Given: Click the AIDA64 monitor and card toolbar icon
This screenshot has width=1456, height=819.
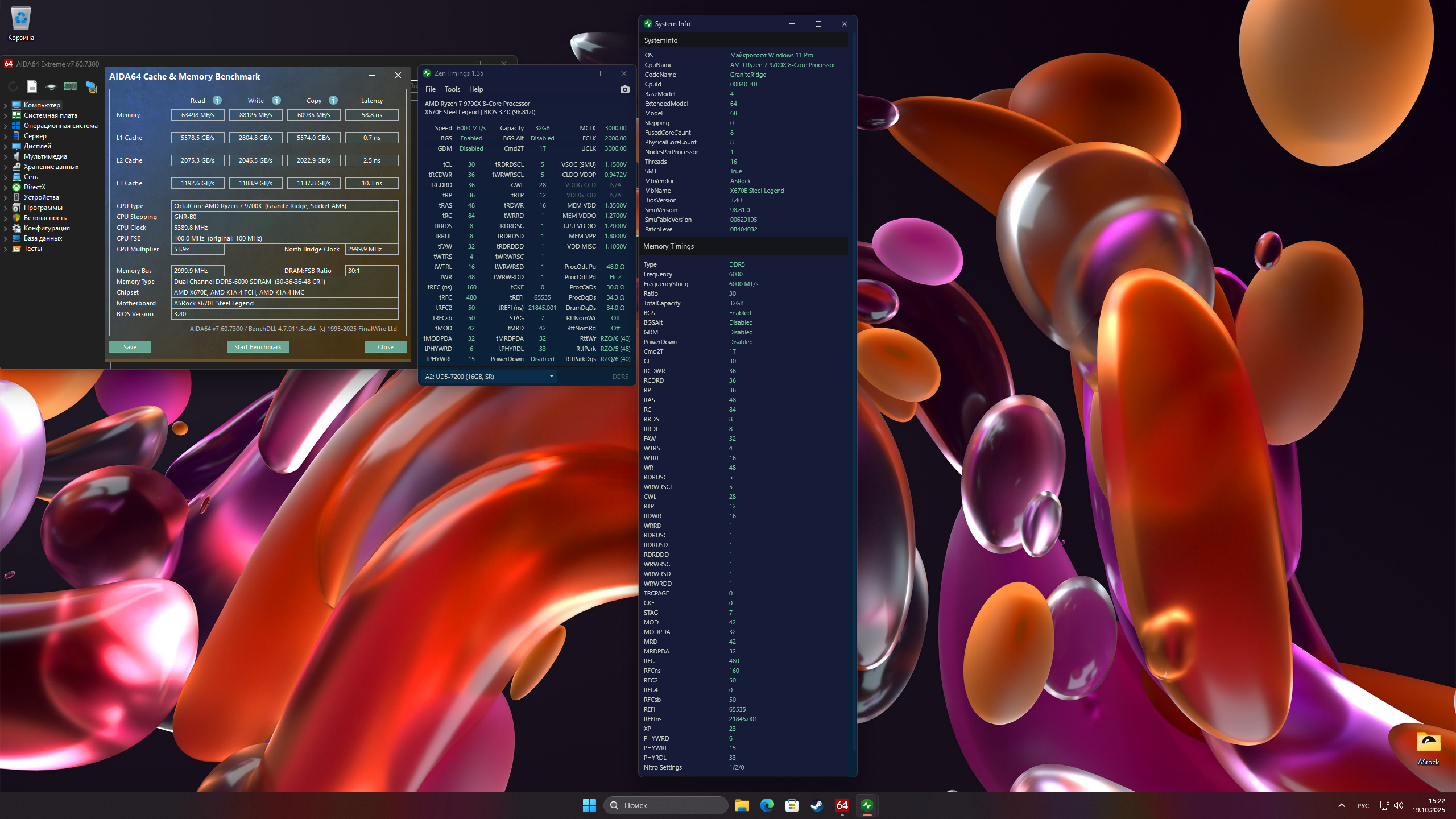Looking at the screenshot, I should tap(91, 86).
